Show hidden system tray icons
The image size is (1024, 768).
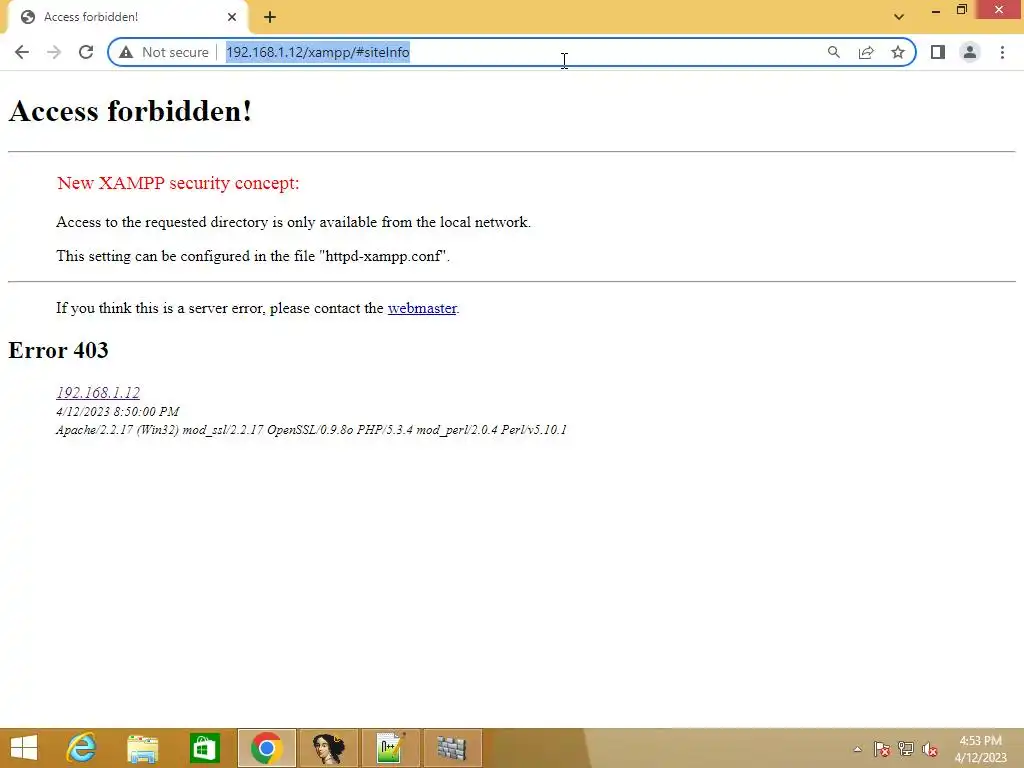coord(857,749)
